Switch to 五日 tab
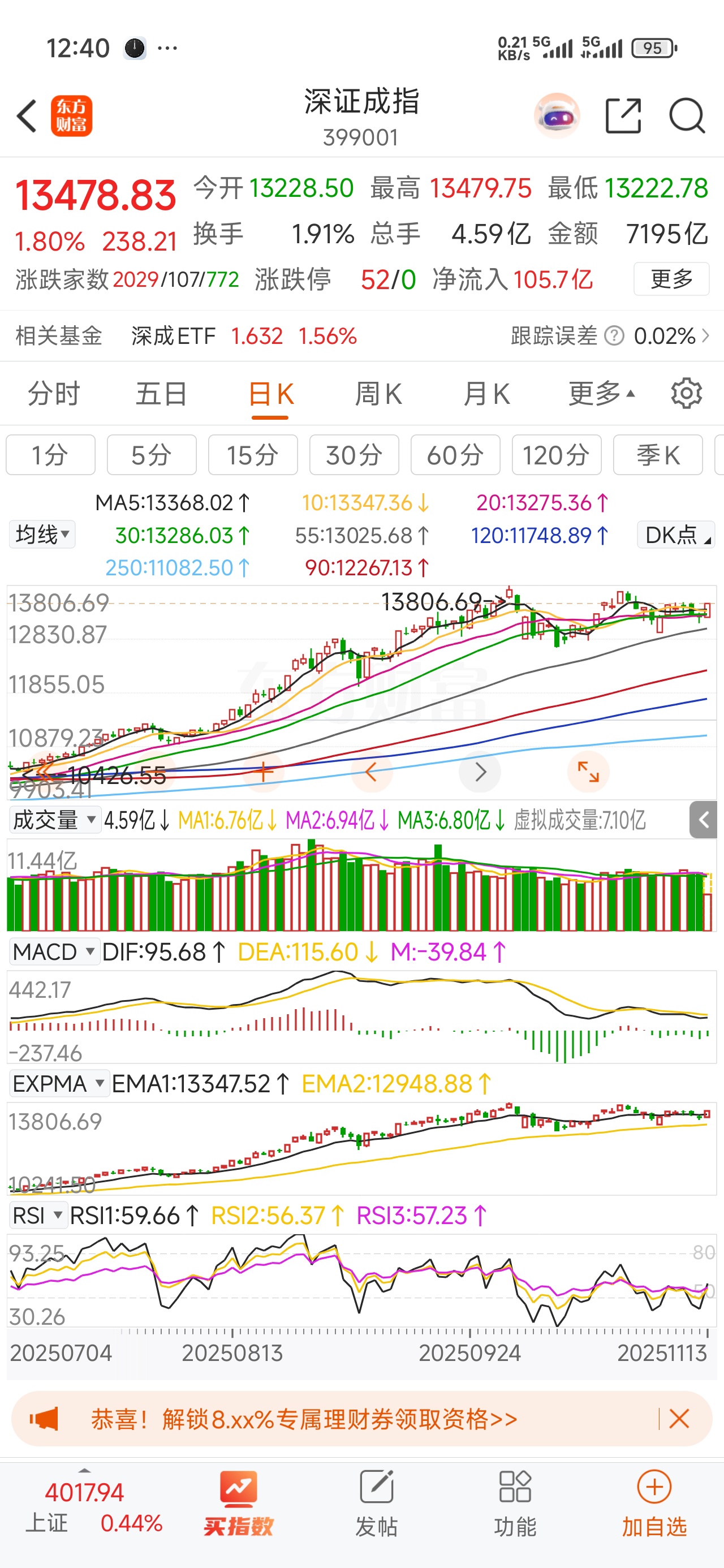This screenshot has width=724, height=1568. pyautogui.click(x=161, y=394)
